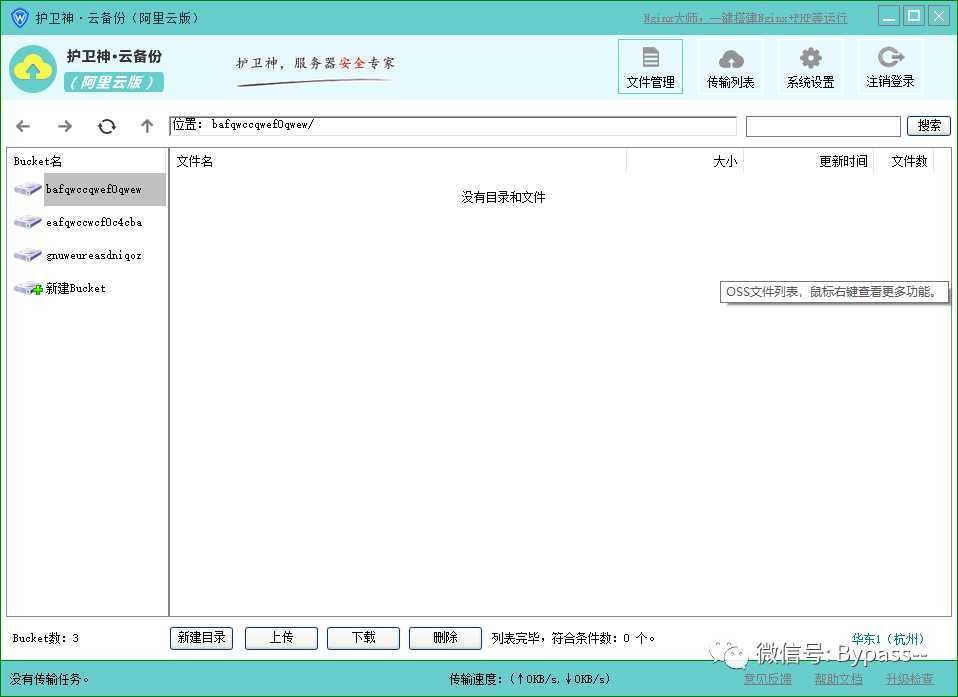Click the 传输速度 status text
The height and width of the screenshot is (697, 958).
pyautogui.click(x=529, y=679)
